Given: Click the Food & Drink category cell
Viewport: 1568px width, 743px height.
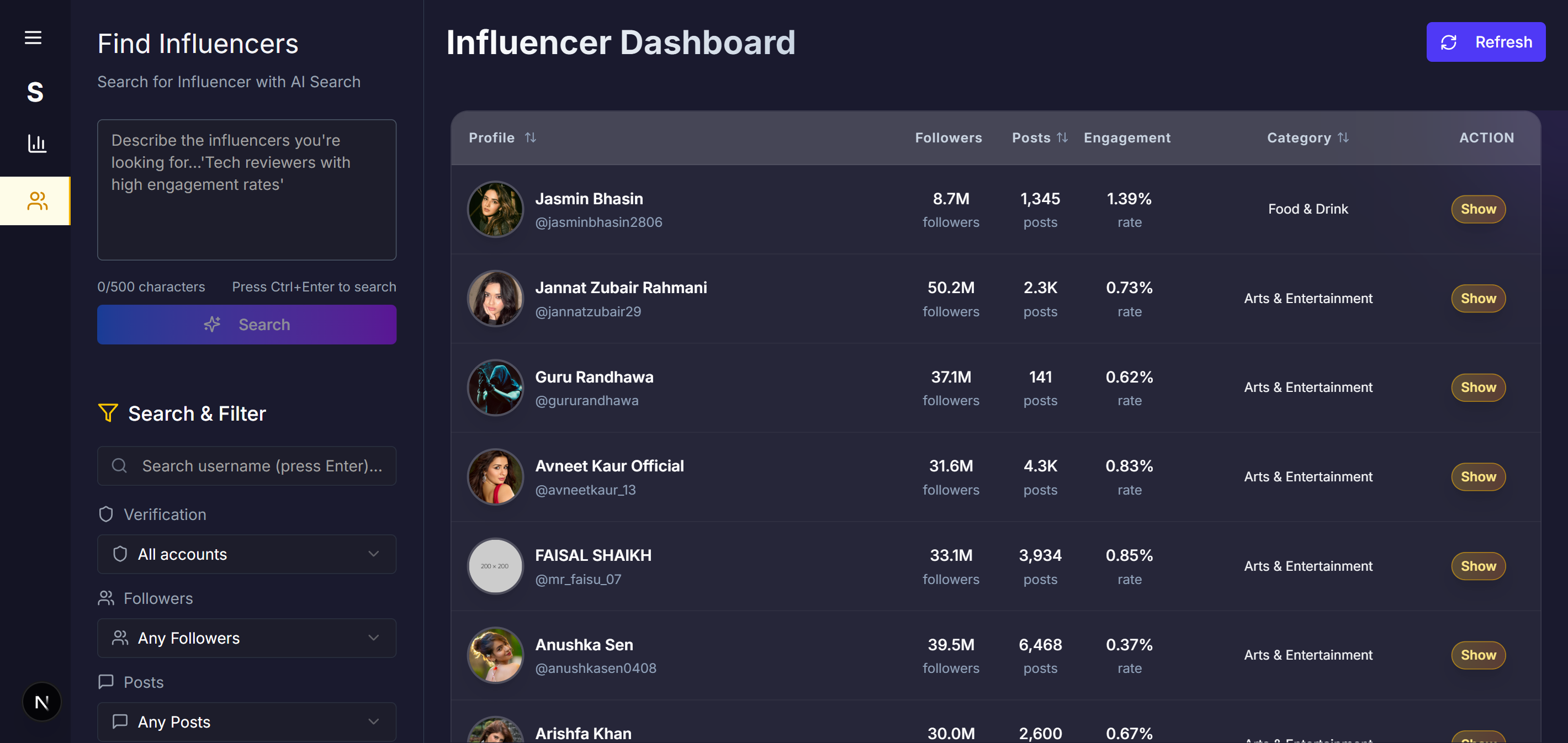Looking at the screenshot, I should point(1308,209).
